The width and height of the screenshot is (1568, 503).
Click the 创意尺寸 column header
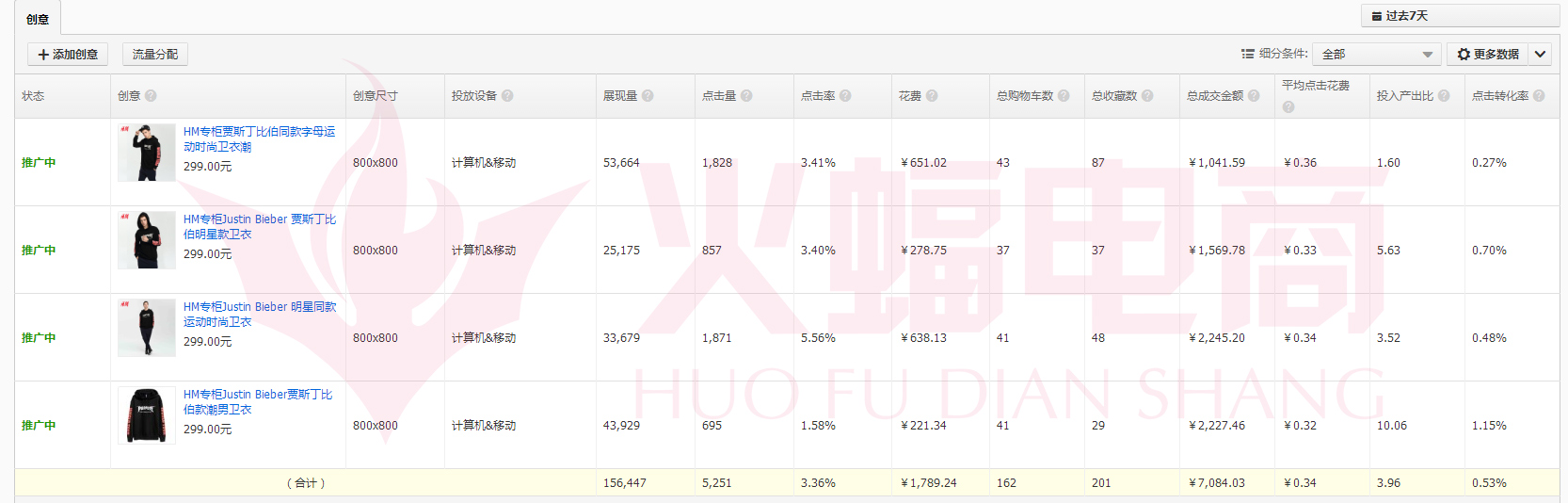click(376, 96)
